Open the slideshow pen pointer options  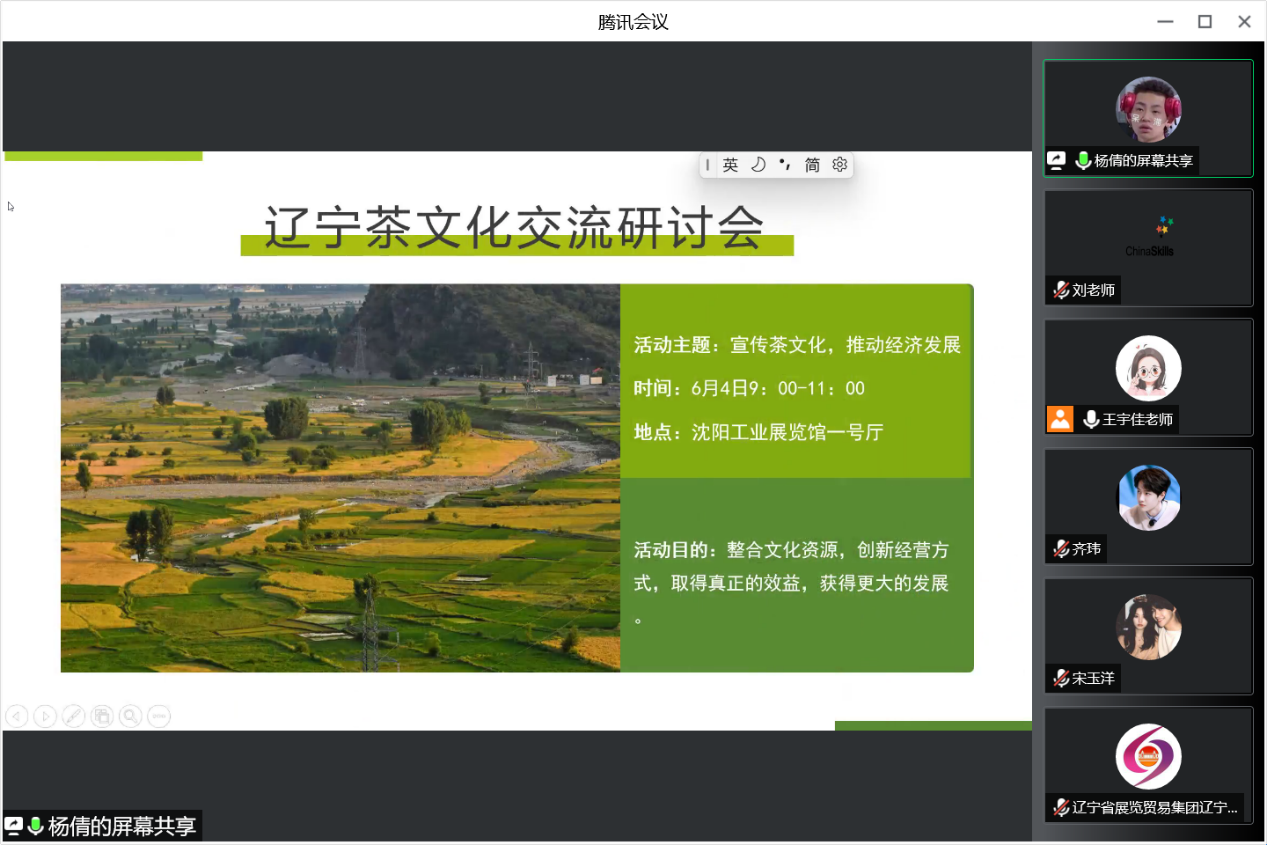coord(73,716)
